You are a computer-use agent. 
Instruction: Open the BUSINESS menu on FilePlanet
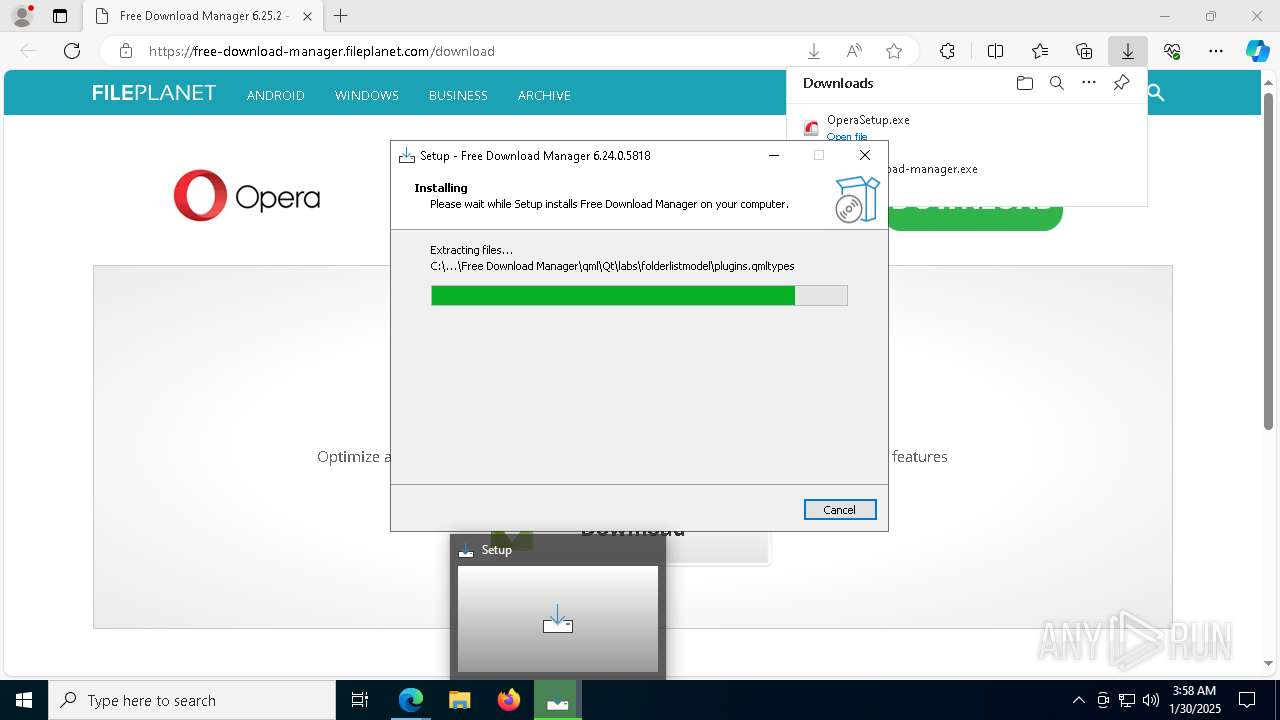[x=458, y=95]
